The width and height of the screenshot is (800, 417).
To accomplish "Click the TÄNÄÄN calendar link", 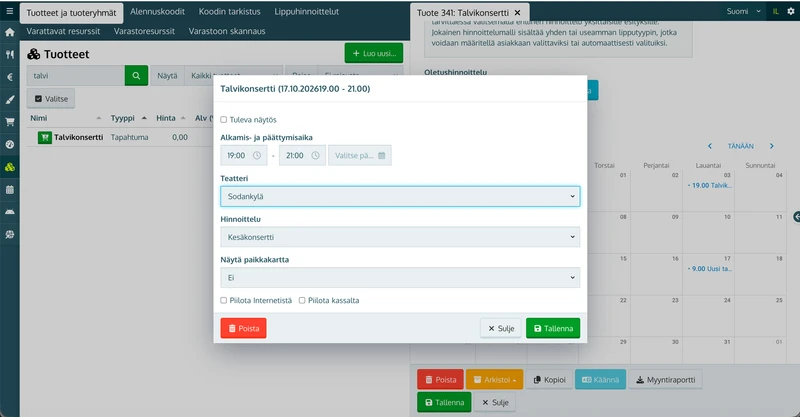I will click(x=740, y=146).
